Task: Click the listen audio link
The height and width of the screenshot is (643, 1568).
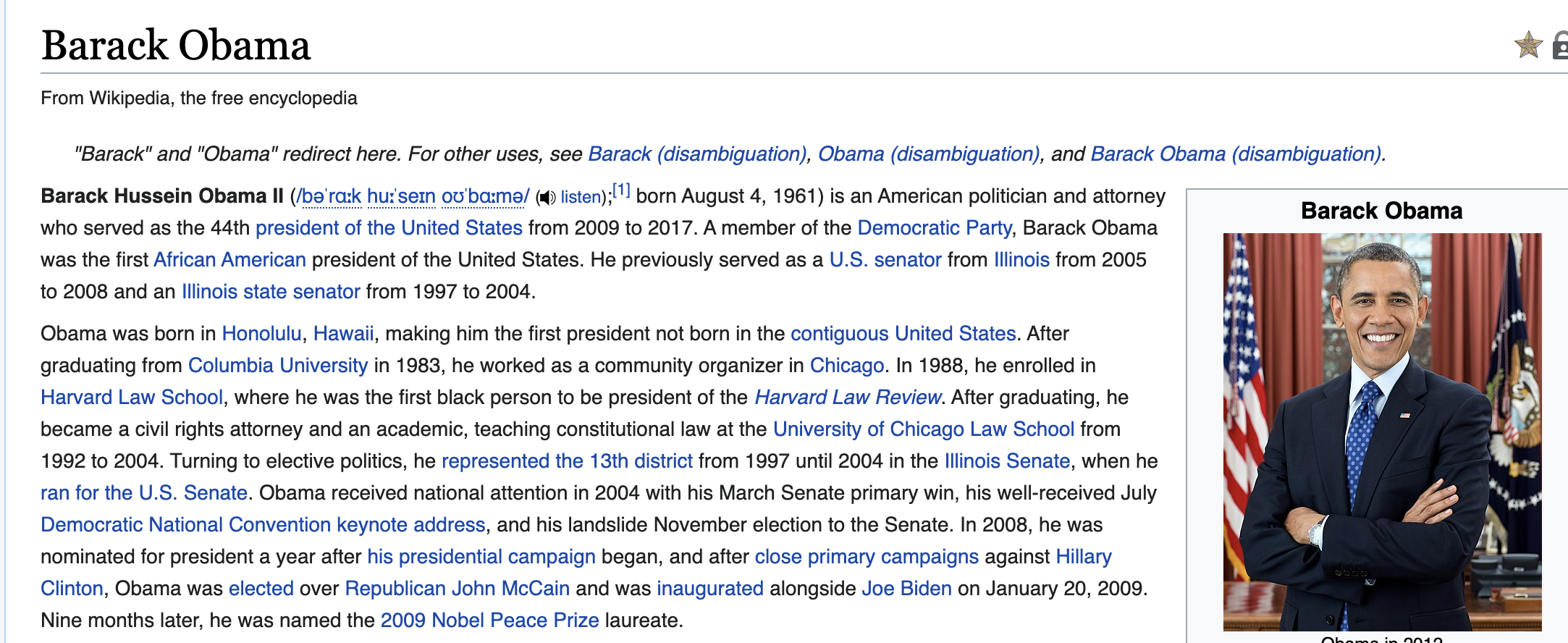Action: click(581, 197)
